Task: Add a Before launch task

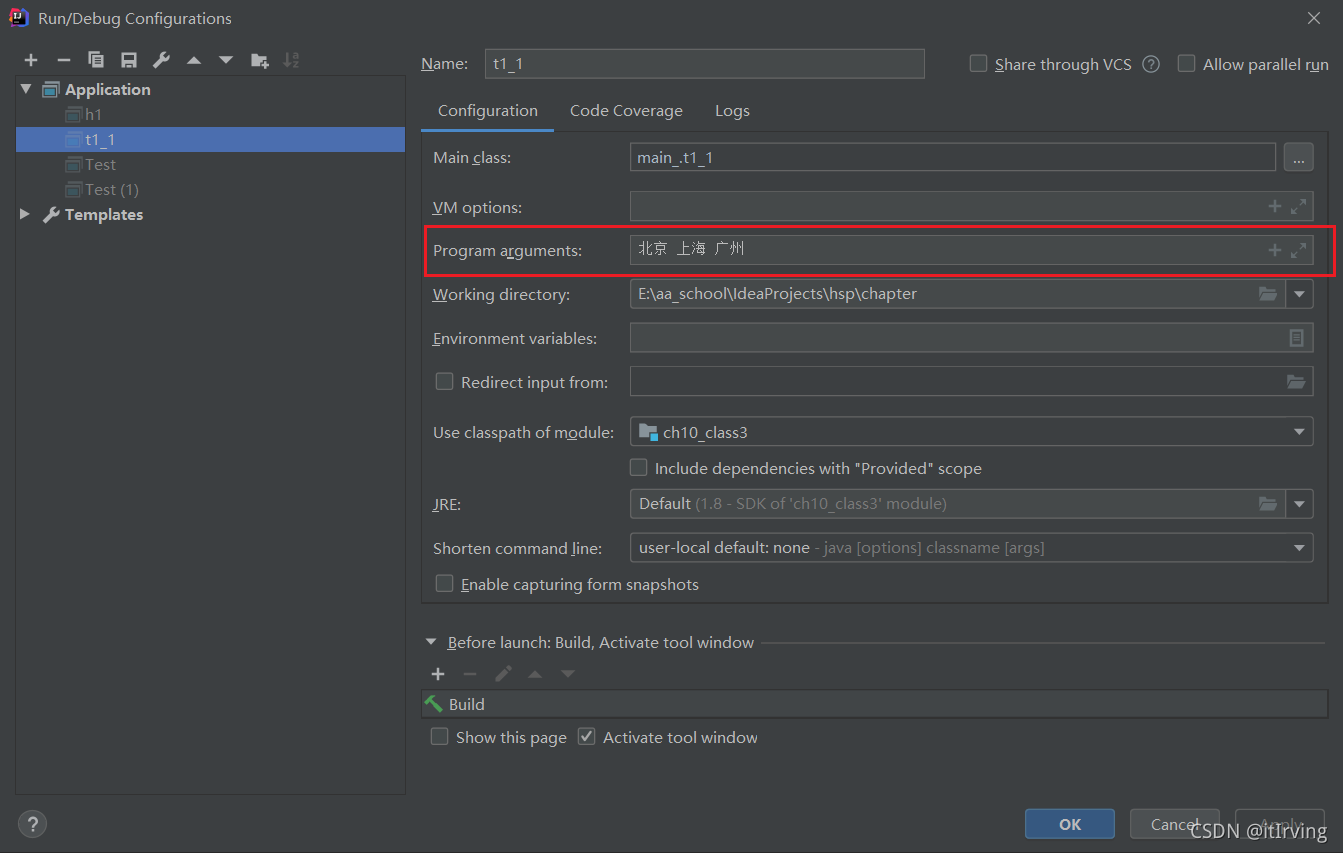Action: (x=437, y=674)
